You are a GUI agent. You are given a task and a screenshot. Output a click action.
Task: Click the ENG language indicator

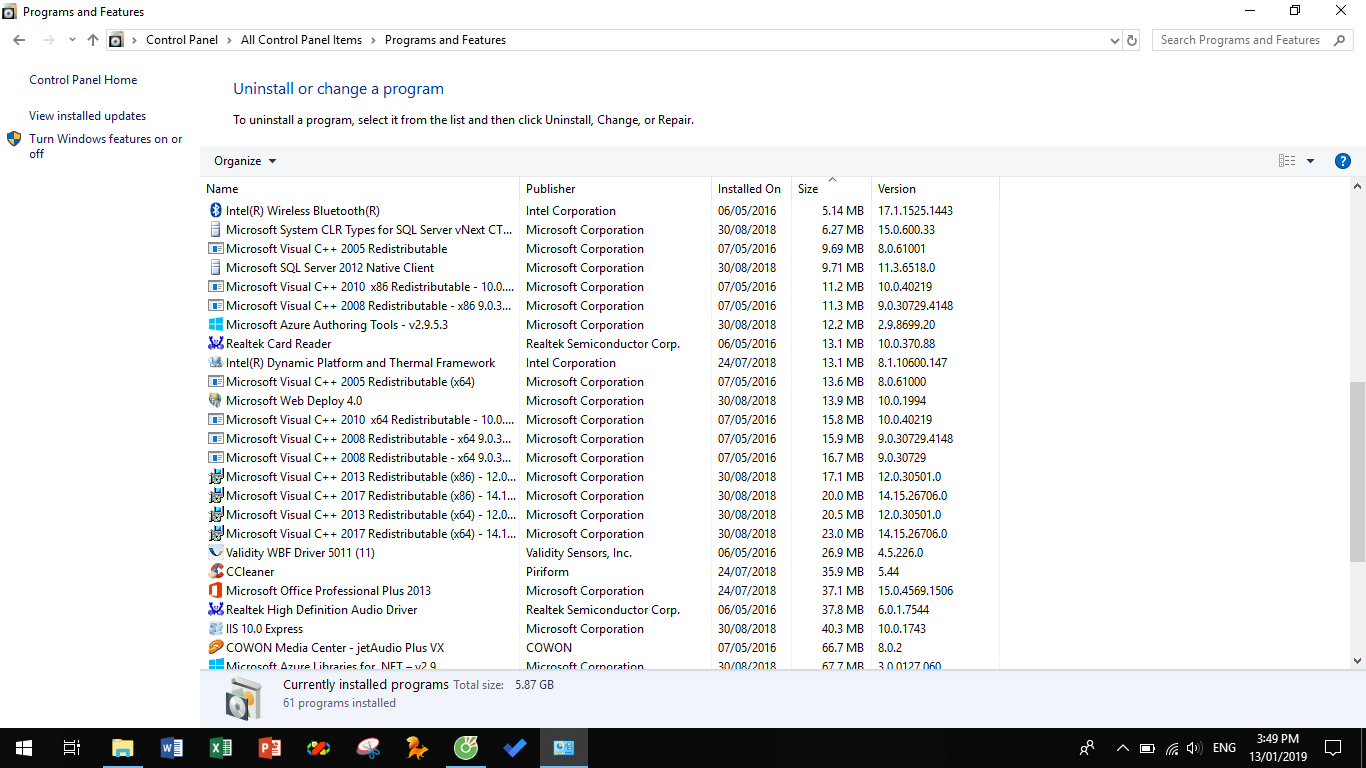point(1224,748)
